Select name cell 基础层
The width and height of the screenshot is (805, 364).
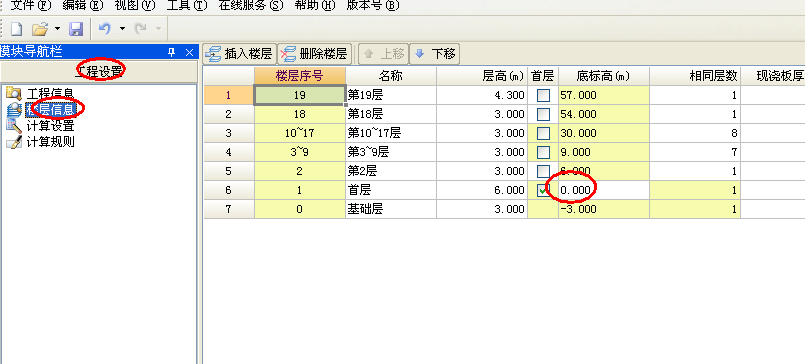point(391,209)
